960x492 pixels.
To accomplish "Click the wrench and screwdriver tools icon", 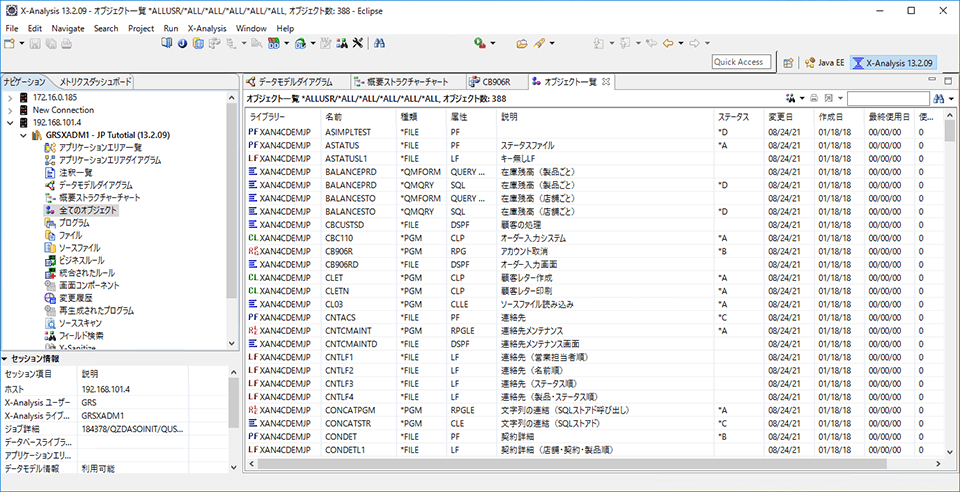I will tap(358, 43).
